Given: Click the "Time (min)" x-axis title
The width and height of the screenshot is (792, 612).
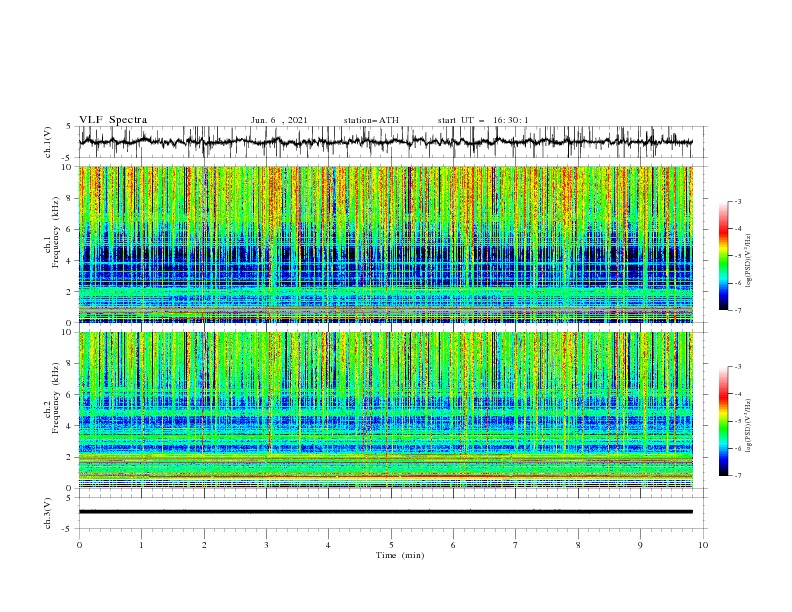Looking at the screenshot, I should click(x=400, y=555).
